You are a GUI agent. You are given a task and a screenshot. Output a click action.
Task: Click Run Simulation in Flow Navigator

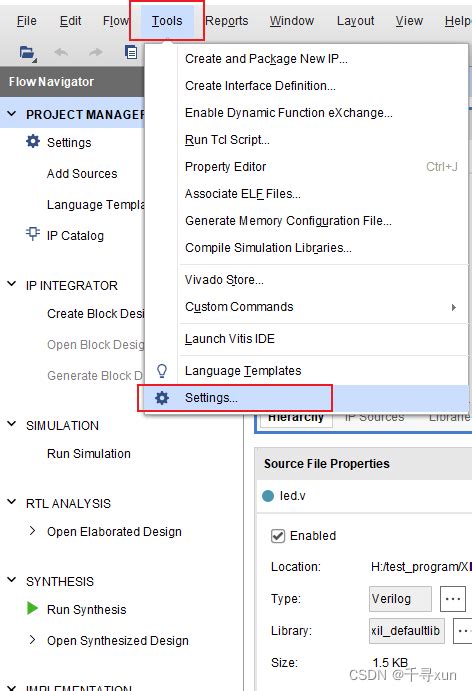pos(89,453)
